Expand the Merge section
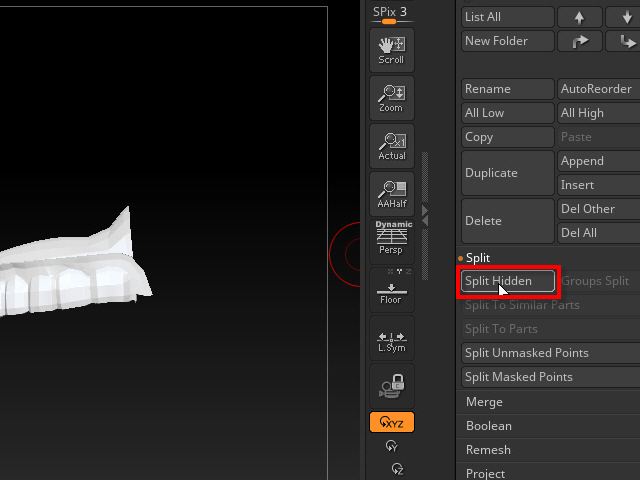 484,402
